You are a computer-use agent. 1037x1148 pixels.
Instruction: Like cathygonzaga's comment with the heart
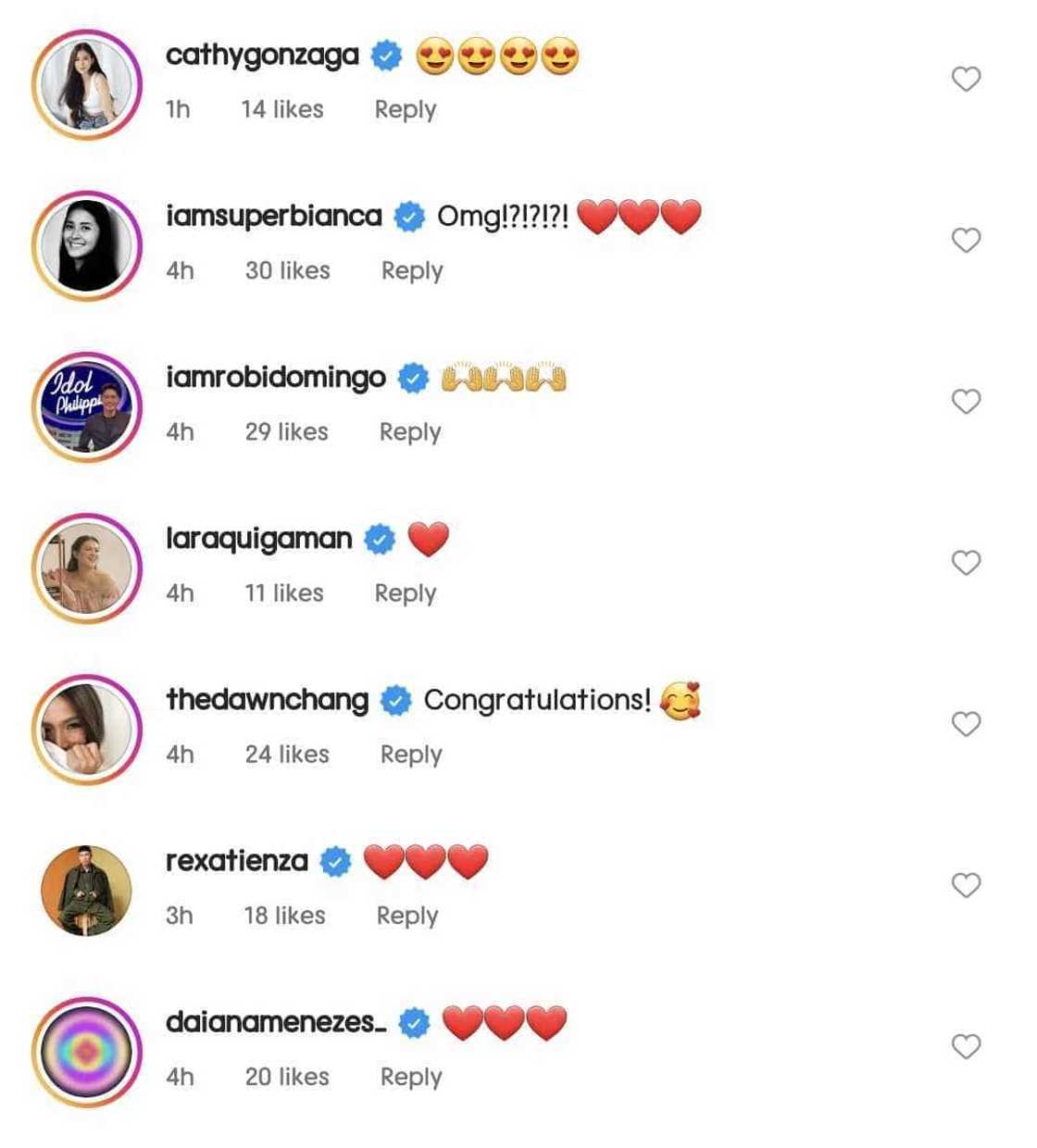pyautogui.click(x=966, y=80)
